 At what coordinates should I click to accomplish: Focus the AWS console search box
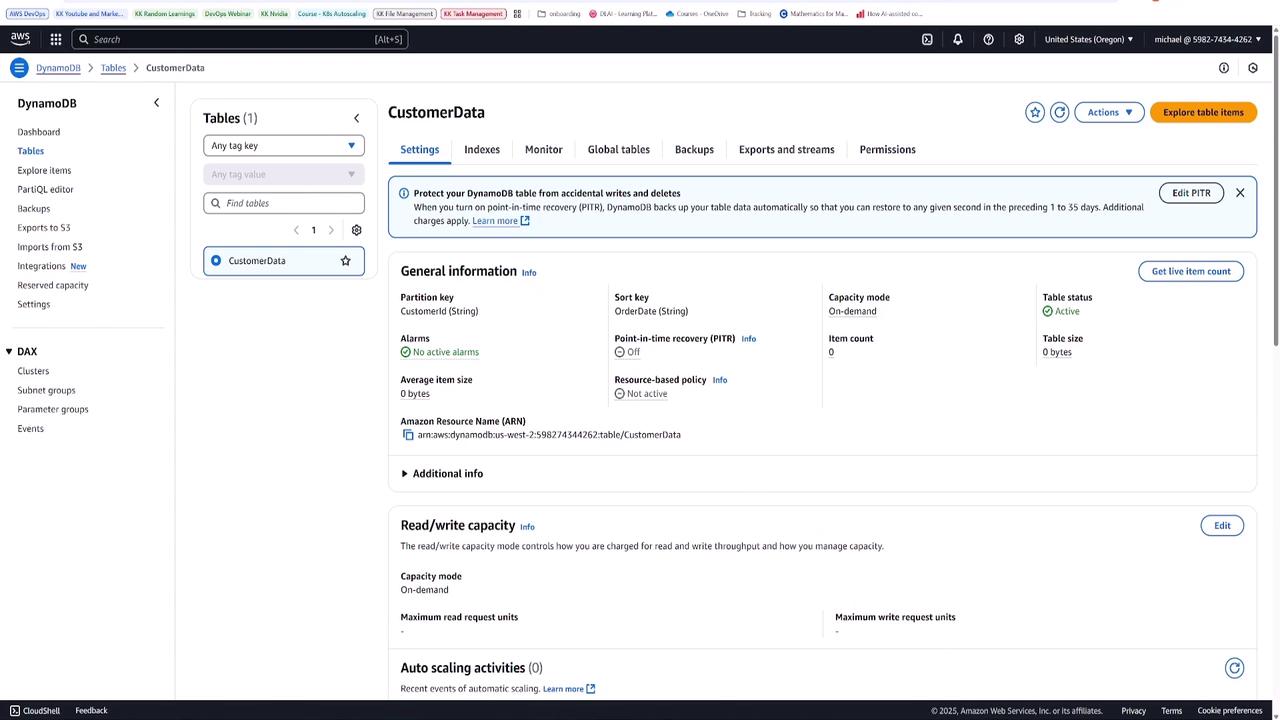click(240, 39)
